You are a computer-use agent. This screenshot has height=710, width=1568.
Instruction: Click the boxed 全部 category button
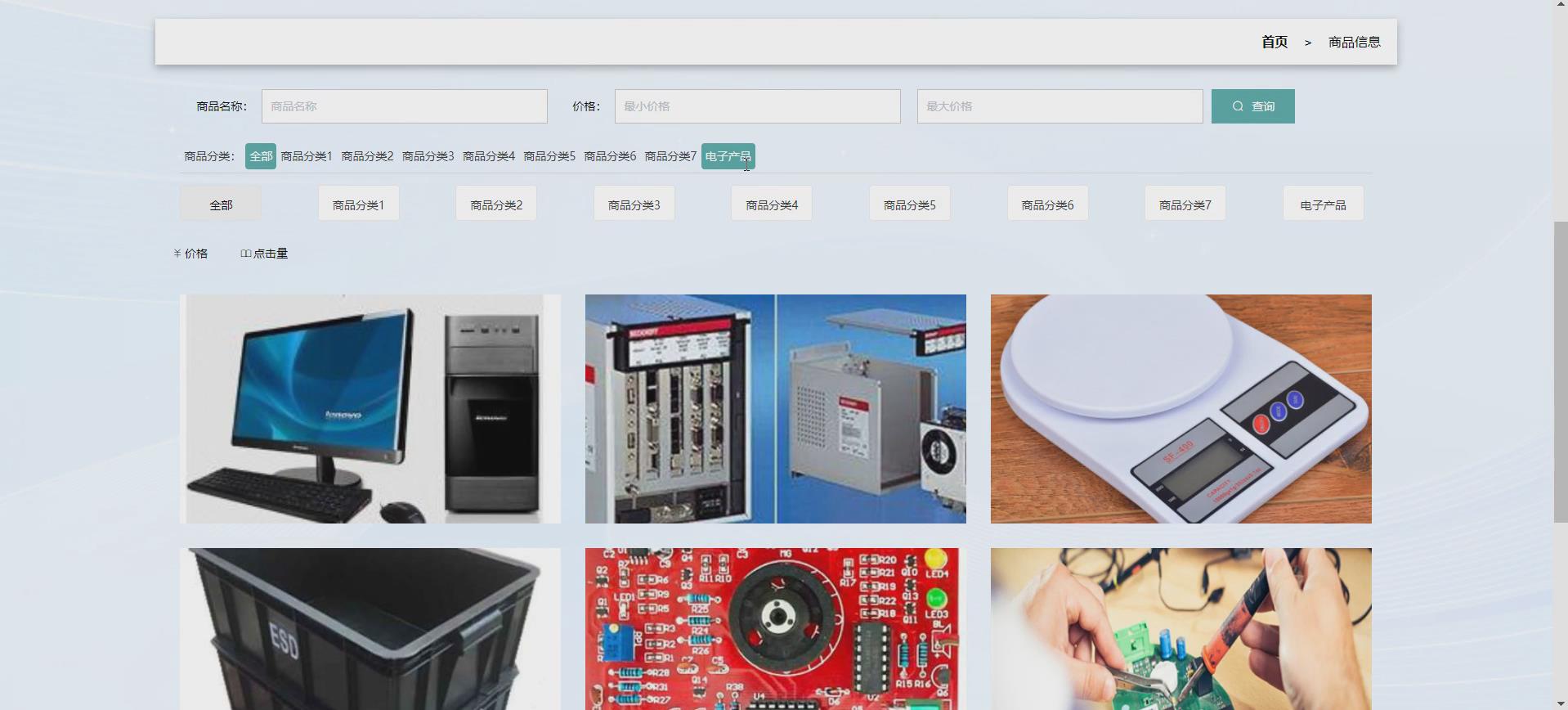pos(221,204)
